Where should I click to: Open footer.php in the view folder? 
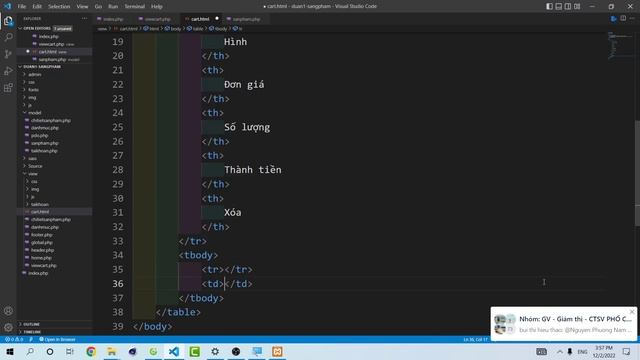tap(42, 235)
